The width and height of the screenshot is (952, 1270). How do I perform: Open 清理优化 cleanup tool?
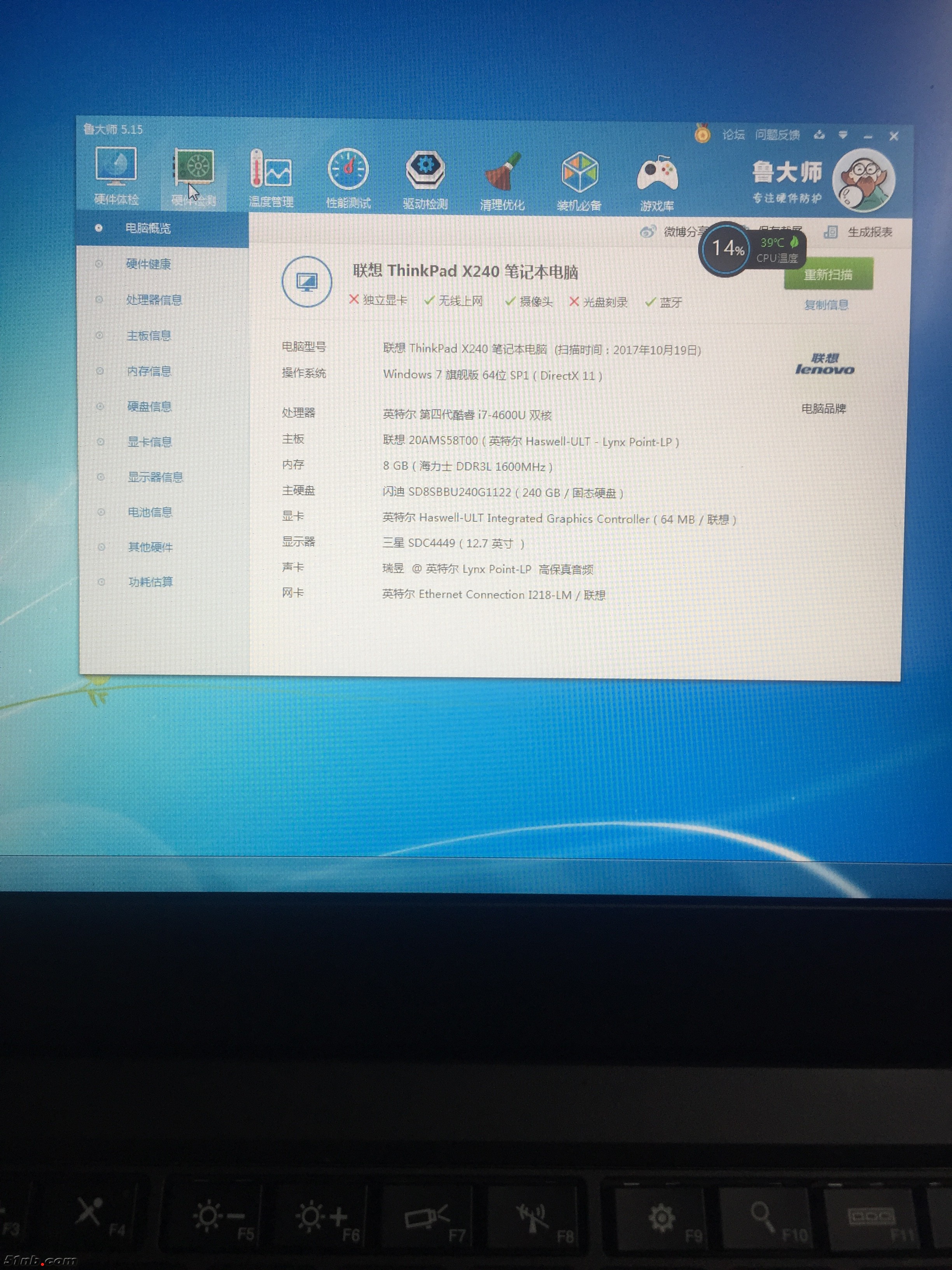[x=502, y=180]
